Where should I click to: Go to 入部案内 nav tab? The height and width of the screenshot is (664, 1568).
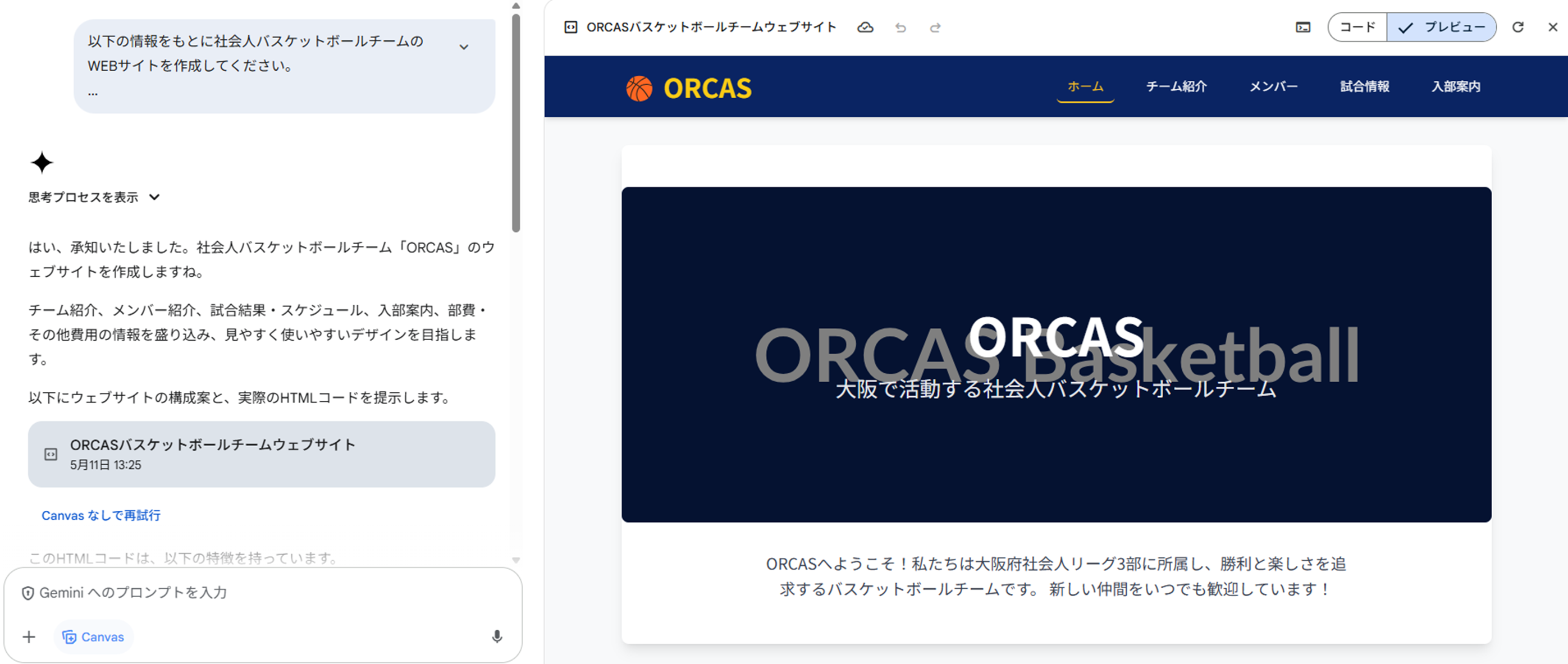1456,86
